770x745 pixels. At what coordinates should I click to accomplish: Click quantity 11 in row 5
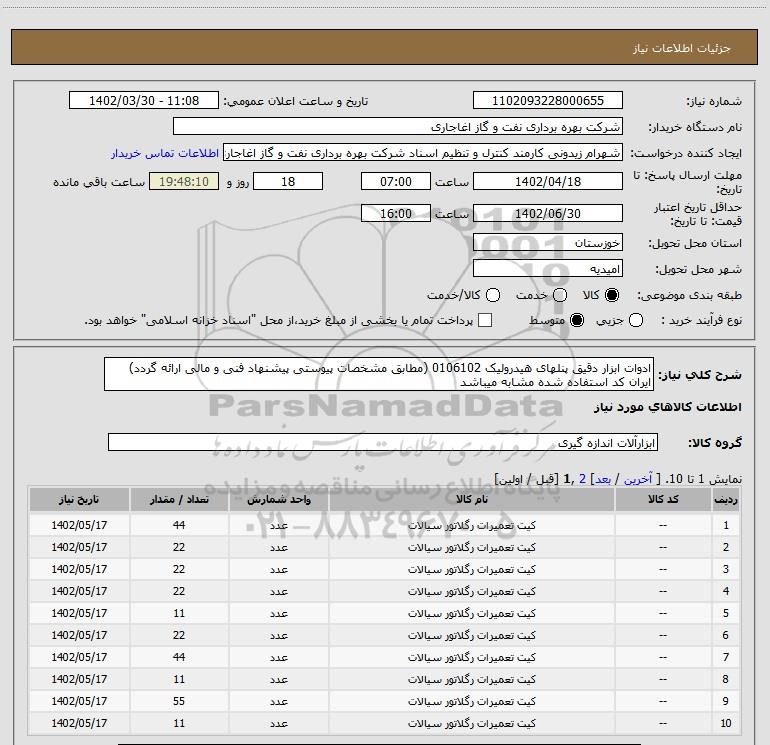[179, 613]
